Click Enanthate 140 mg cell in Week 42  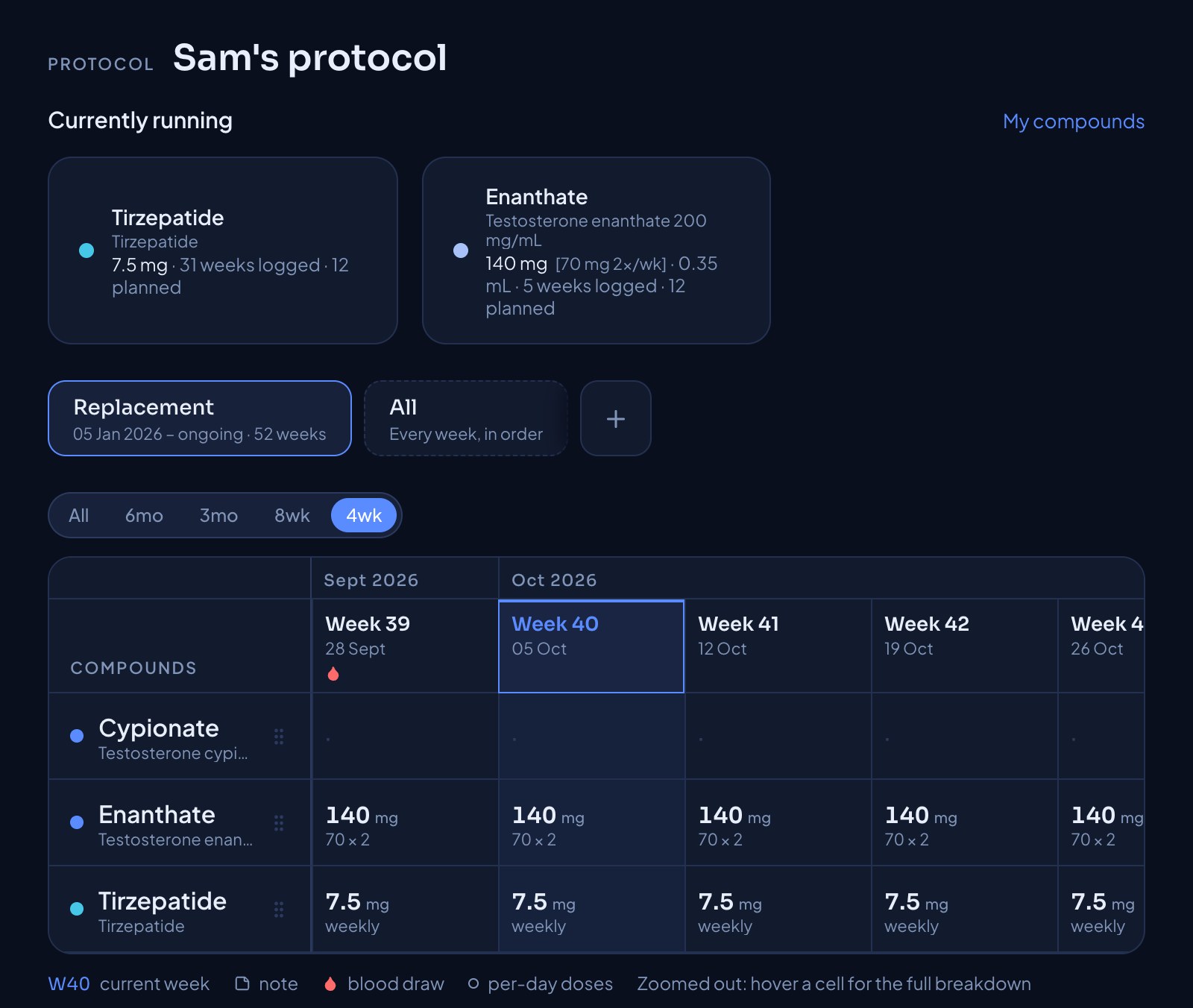pos(964,823)
